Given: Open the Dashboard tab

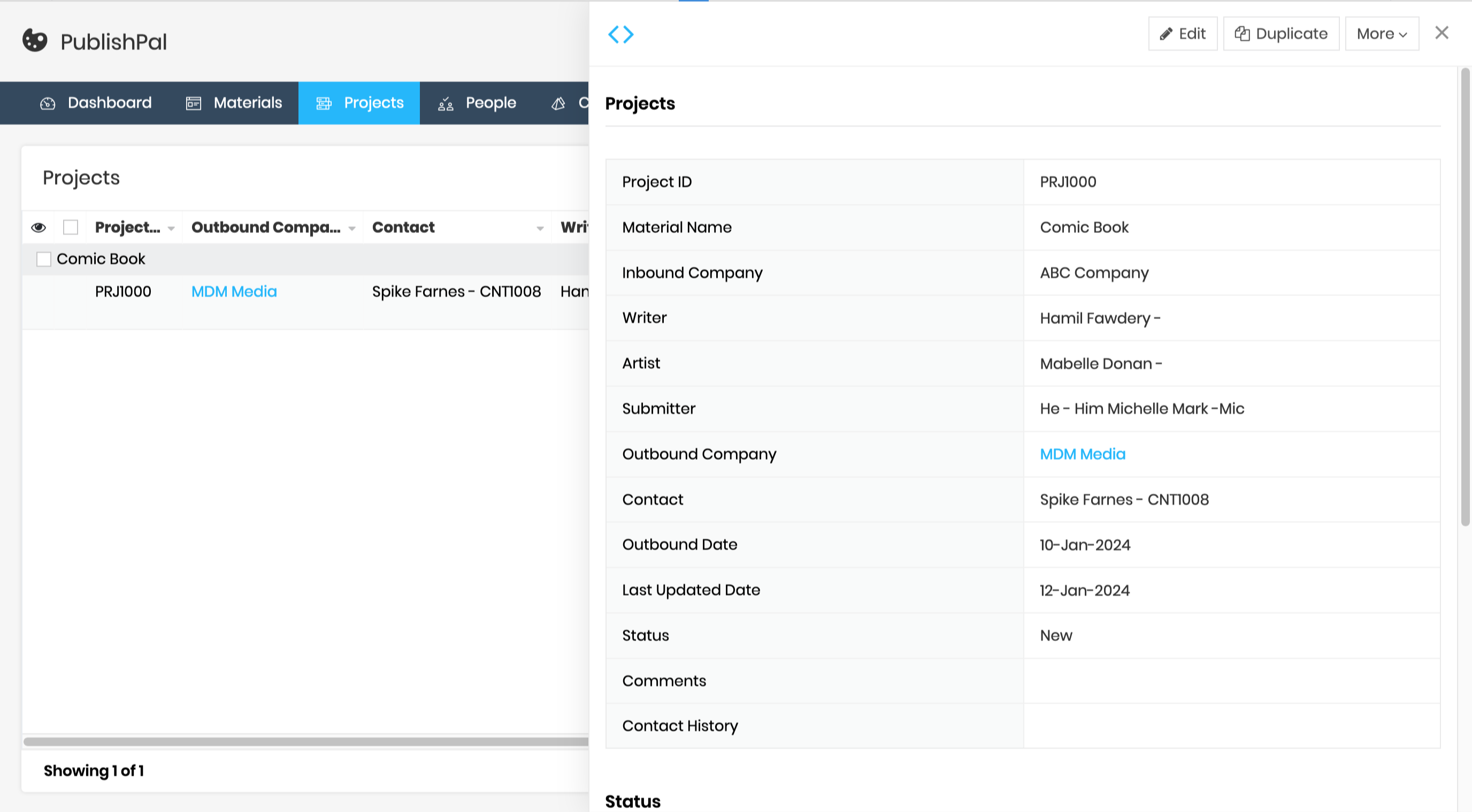Looking at the screenshot, I should coord(96,103).
